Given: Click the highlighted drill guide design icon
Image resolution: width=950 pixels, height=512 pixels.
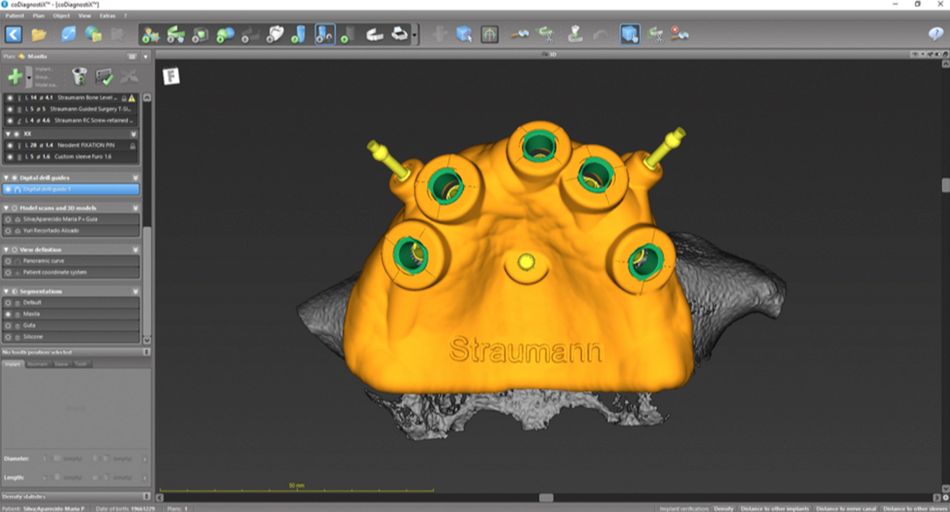Looking at the screenshot, I should (x=325, y=35).
